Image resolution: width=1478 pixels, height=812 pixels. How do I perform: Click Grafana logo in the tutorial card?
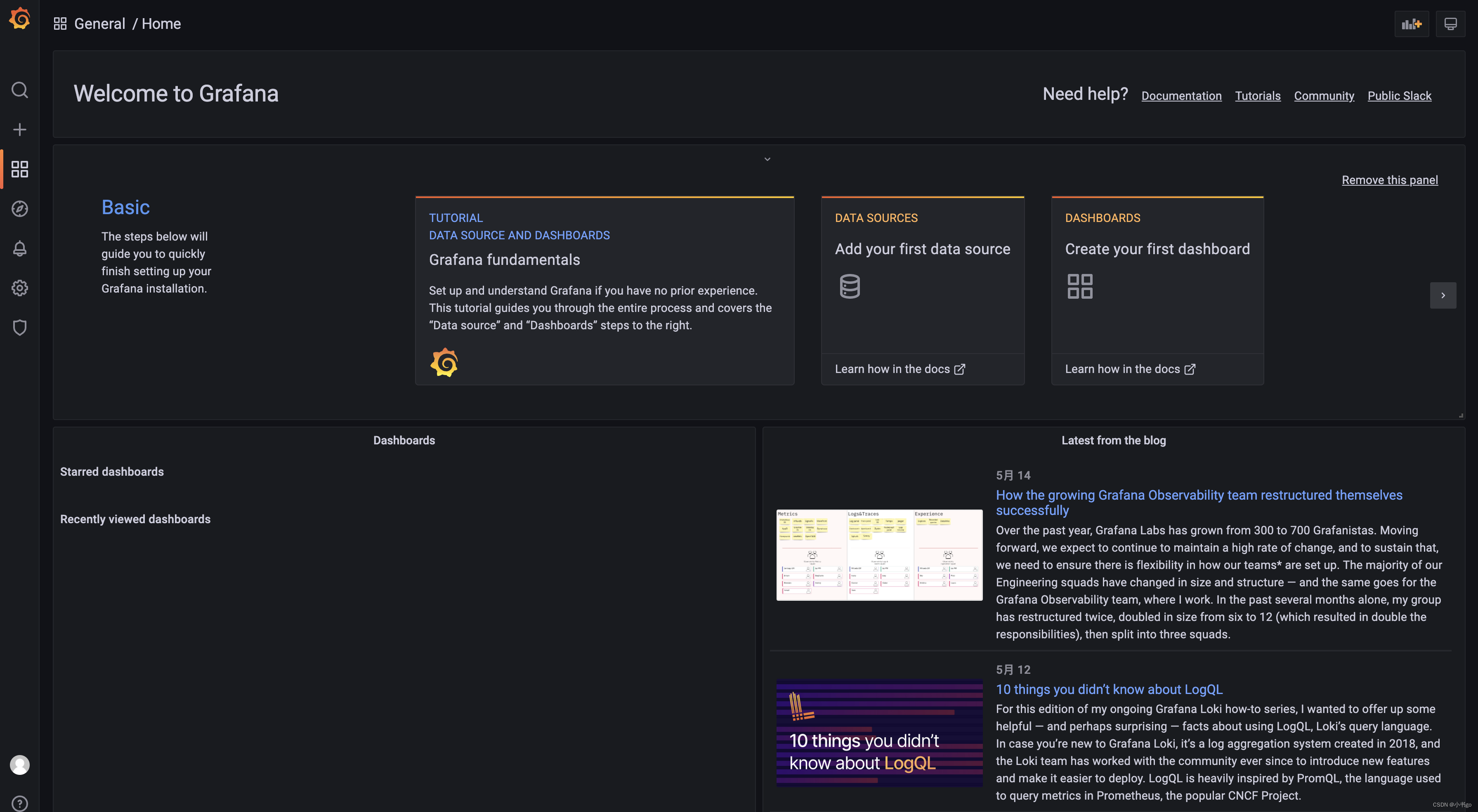[444, 363]
